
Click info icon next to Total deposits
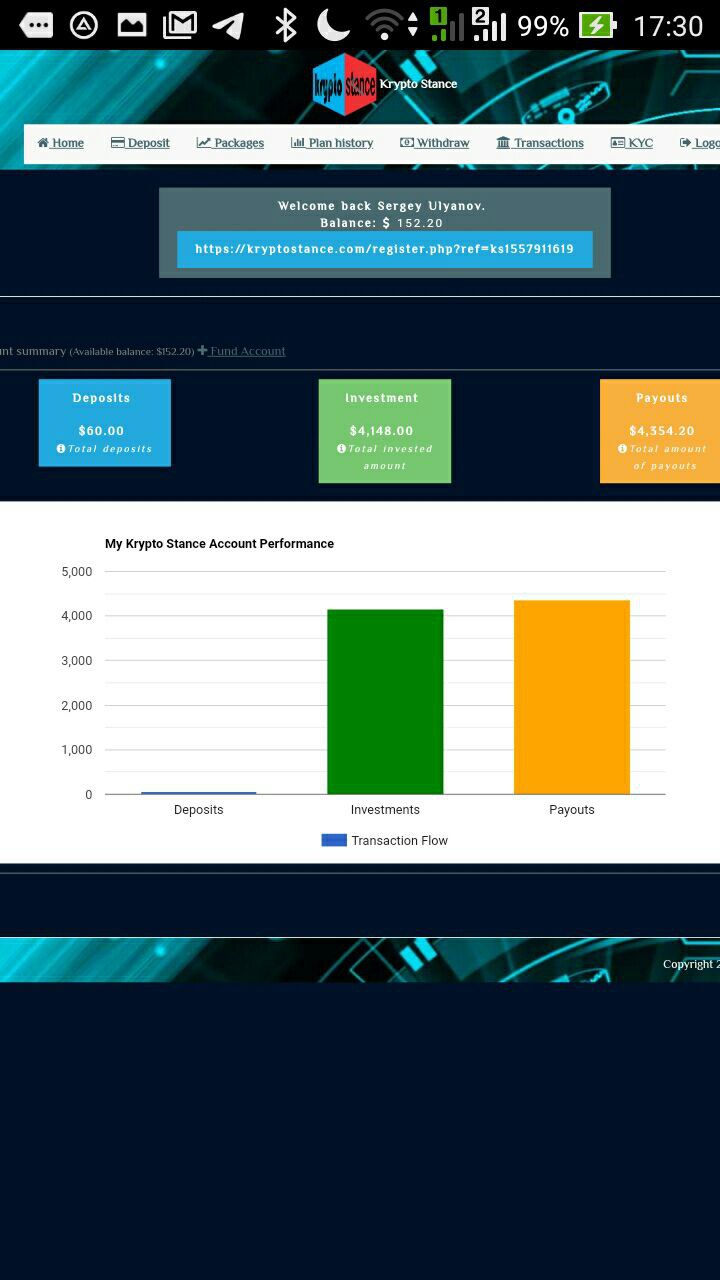click(61, 449)
